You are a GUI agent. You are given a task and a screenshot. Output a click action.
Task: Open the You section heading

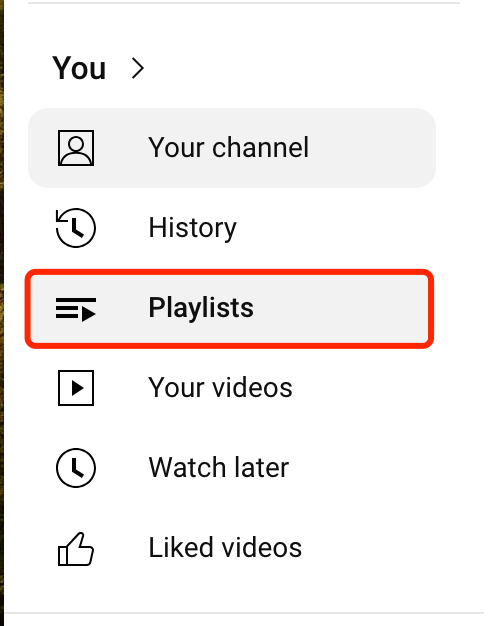[79, 68]
